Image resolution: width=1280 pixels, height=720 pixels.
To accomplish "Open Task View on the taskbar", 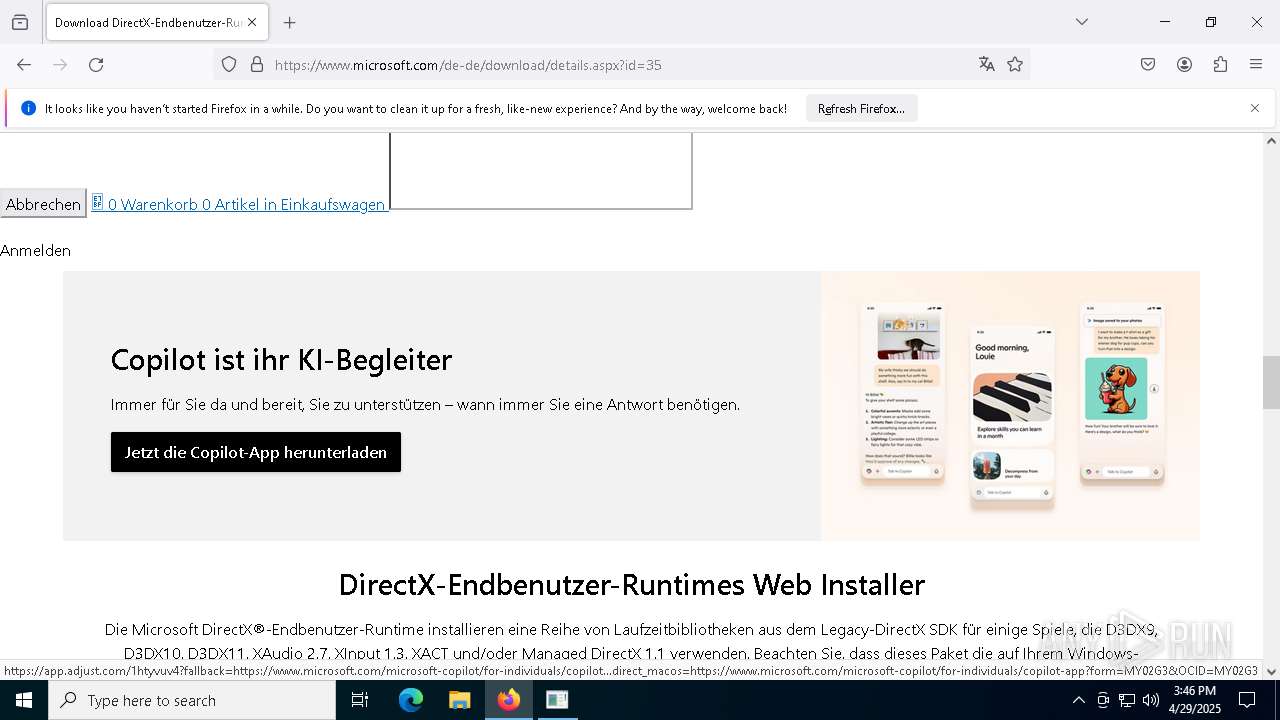I will click(361, 700).
